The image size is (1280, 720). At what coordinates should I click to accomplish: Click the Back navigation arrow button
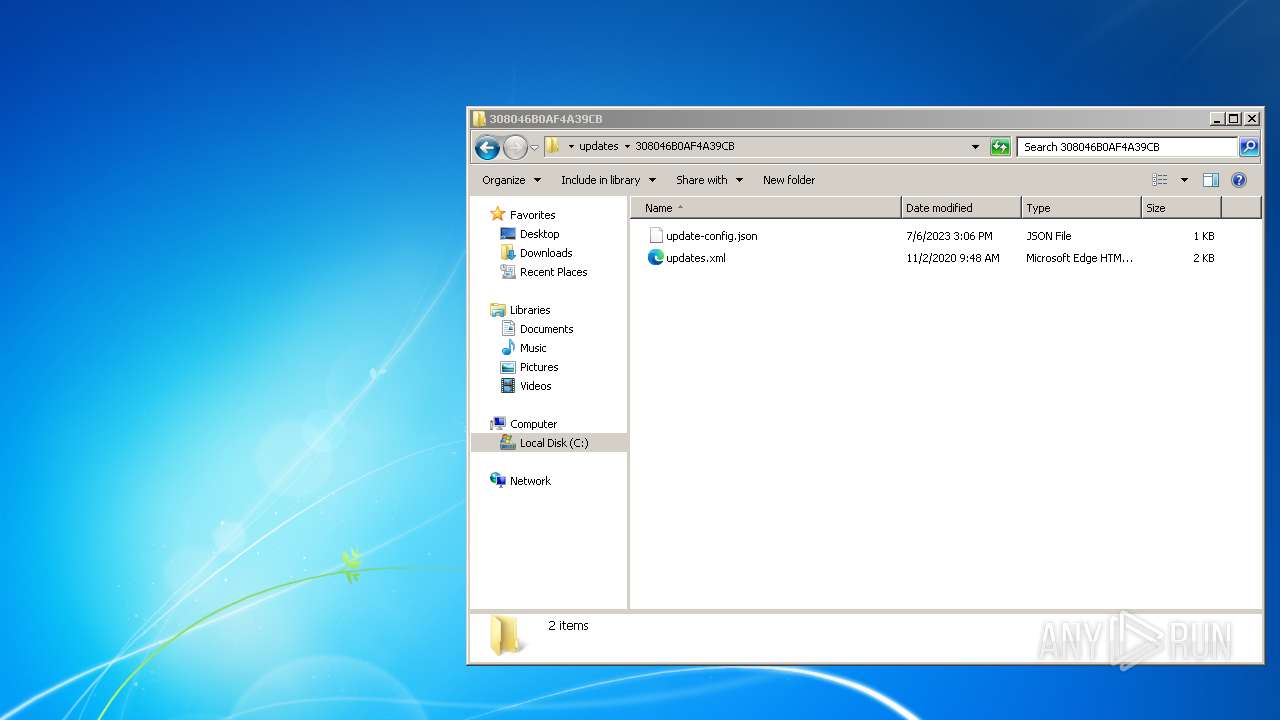point(487,148)
